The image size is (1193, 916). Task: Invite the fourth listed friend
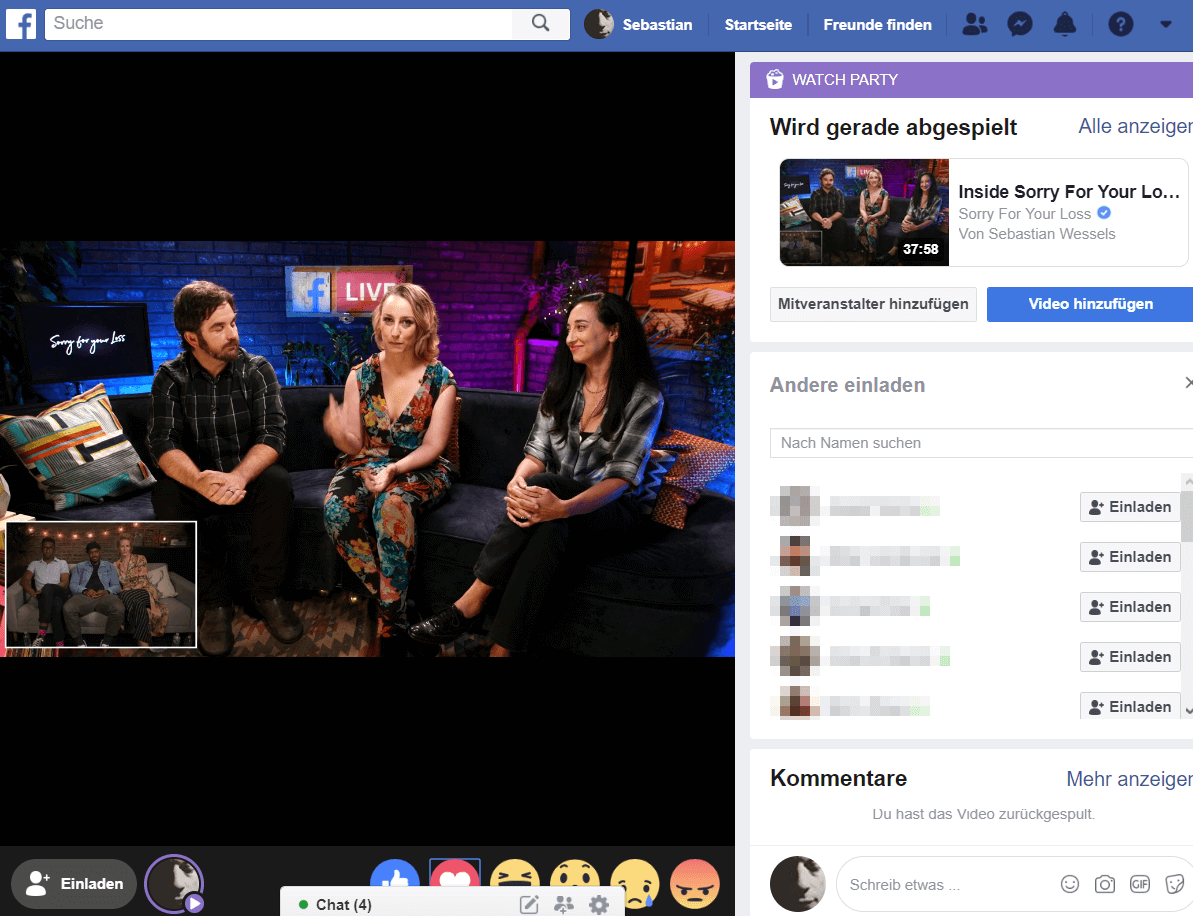pos(1130,657)
